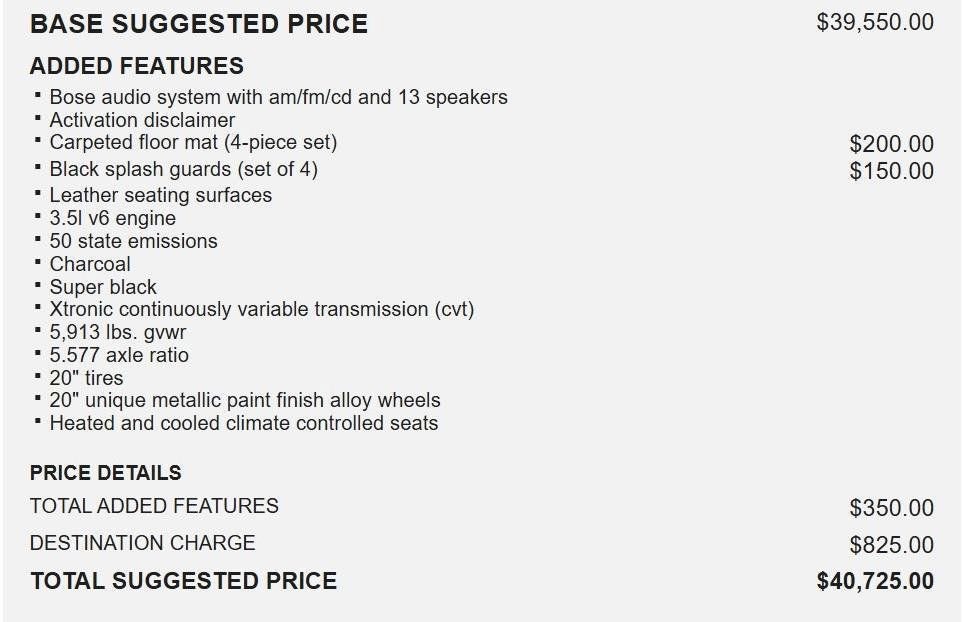The height and width of the screenshot is (622, 964).
Task: Click the Leather seating surfaces item
Action: [x=160, y=195]
